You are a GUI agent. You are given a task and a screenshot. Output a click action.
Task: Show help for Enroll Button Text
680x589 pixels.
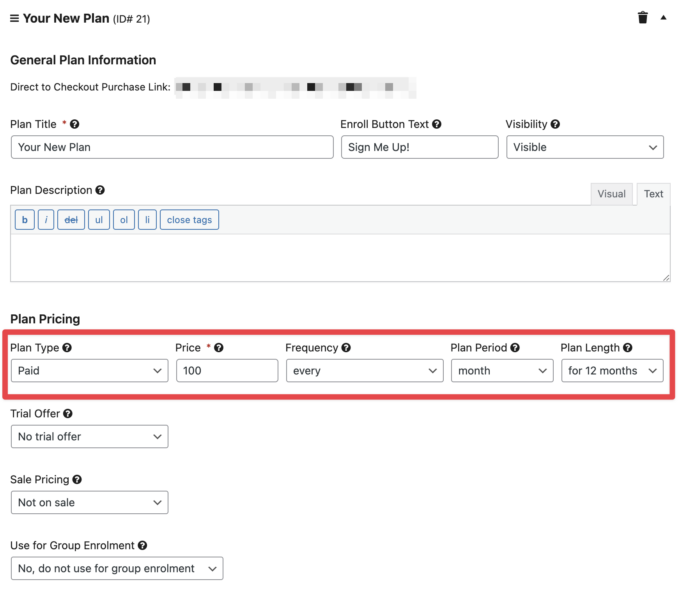437,125
